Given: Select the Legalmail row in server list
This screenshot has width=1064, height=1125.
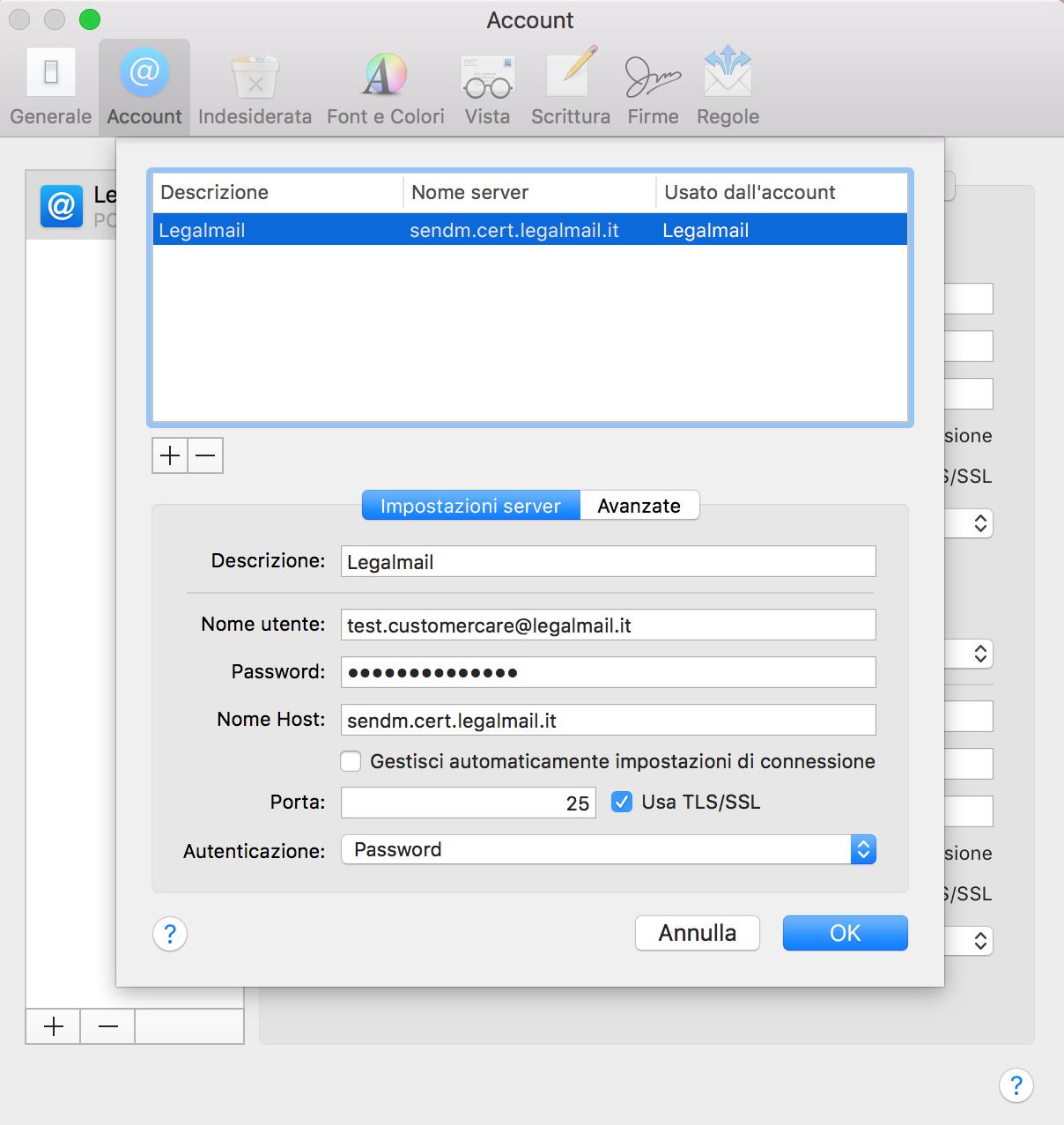Looking at the screenshot, I should [529, 230].
